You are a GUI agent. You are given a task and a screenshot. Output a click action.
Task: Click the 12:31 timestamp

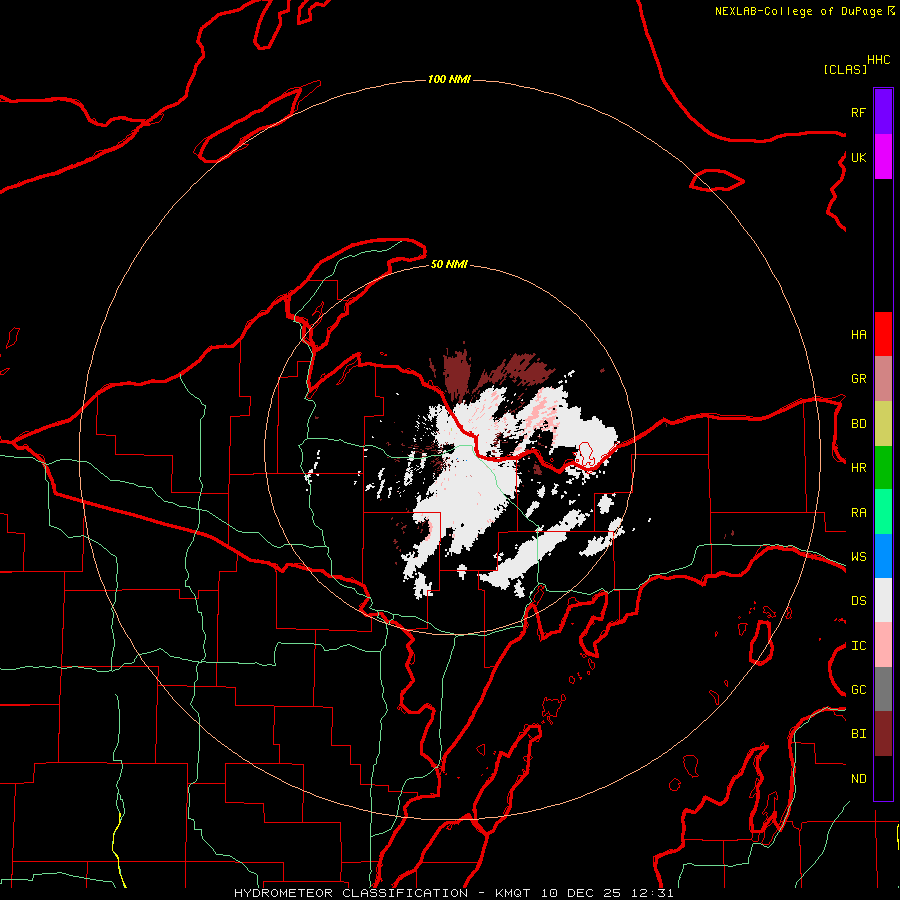pyautogui.click(x=653, y=893)
